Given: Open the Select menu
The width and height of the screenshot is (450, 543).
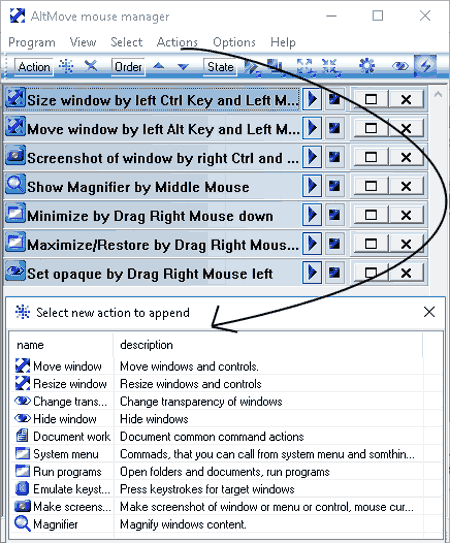Looking at the screenshot, I should 126,42.
